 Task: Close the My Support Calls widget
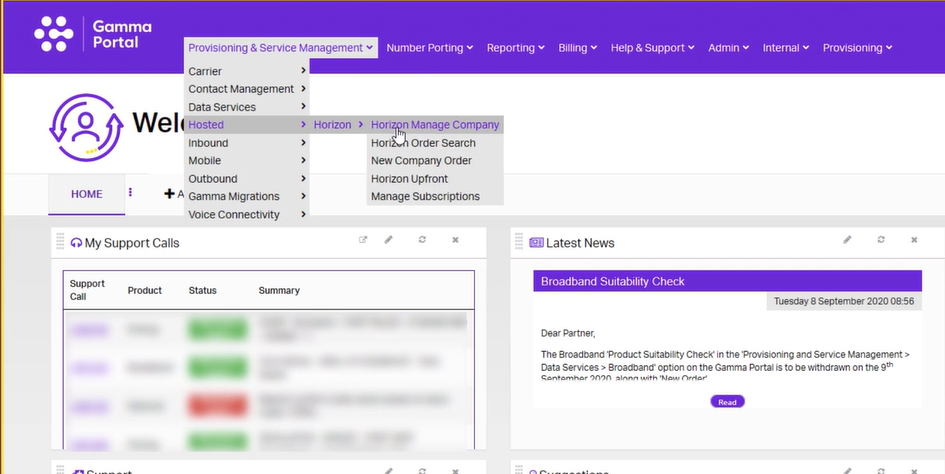pos(456,239)
